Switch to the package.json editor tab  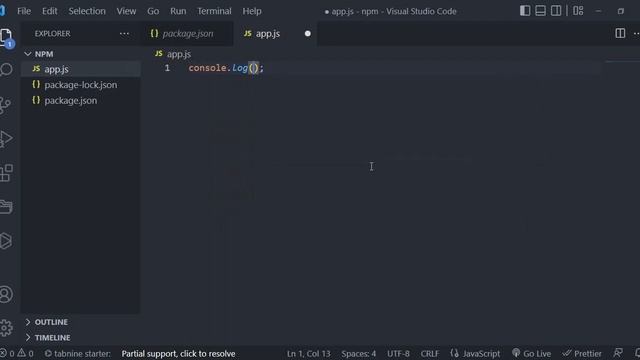(188, 33)
